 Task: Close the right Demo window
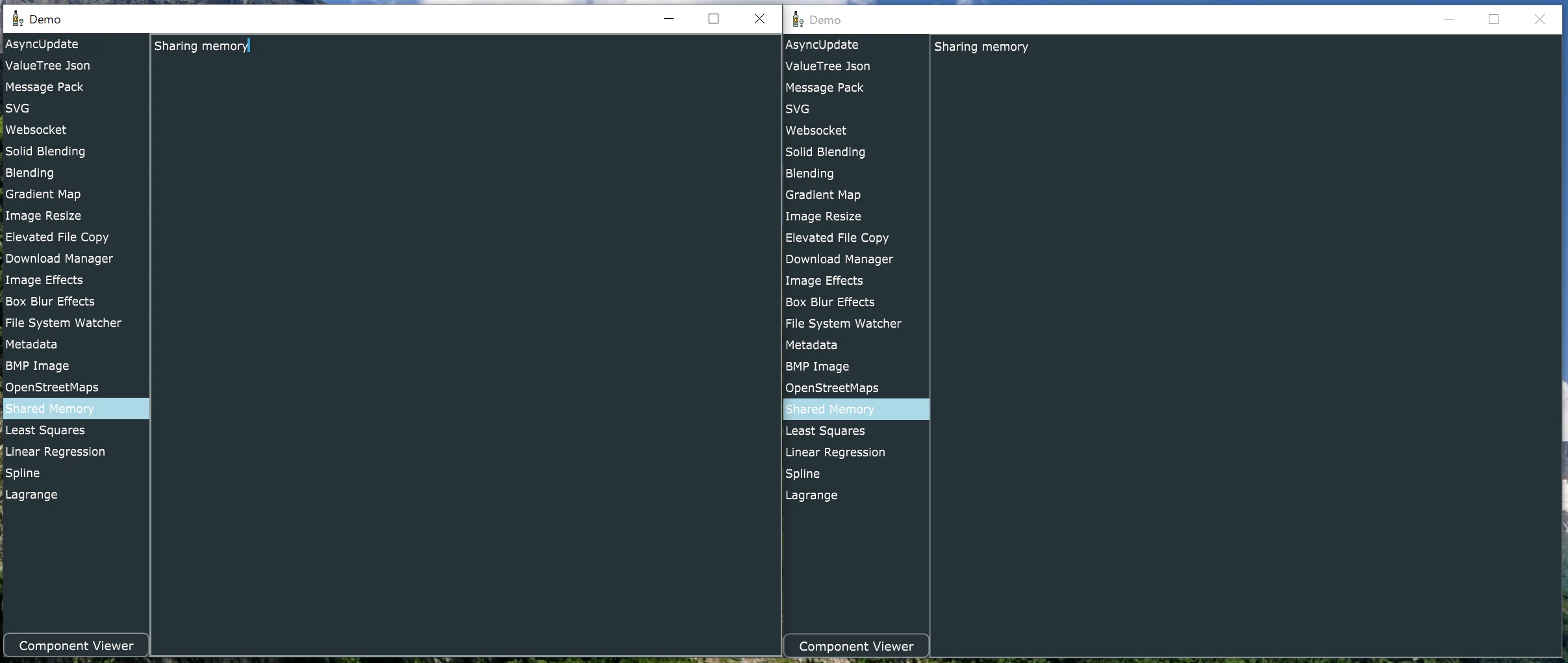1539,19
